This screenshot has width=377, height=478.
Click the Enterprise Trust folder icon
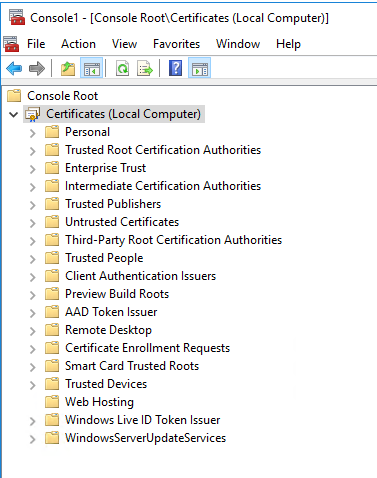click(52, 168)
